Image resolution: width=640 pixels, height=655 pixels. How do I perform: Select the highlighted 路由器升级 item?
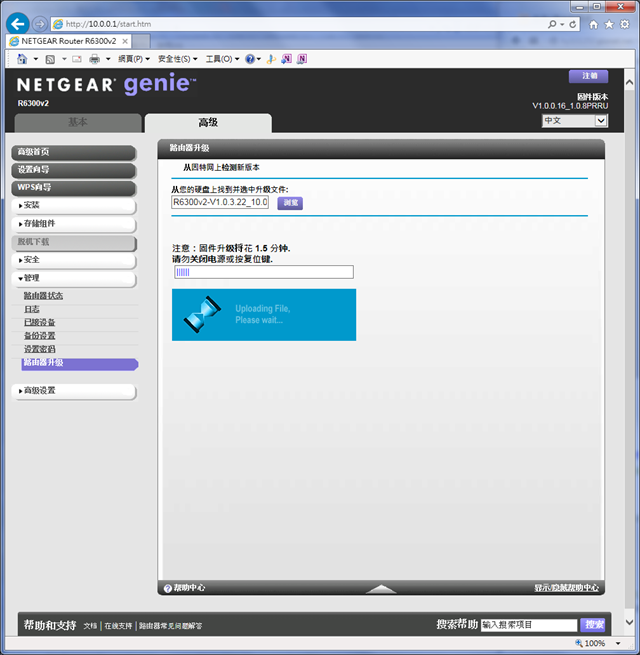coord(79,363)
